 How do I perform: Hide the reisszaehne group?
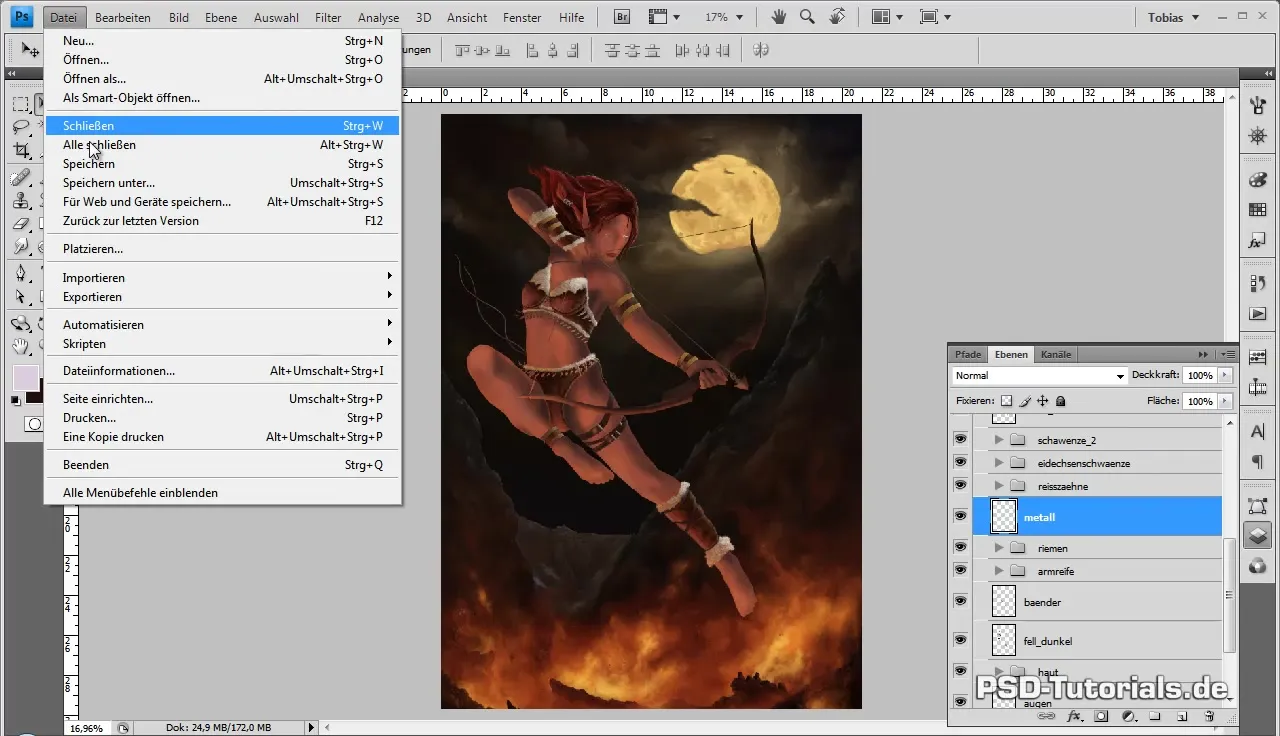coord(961,485)
